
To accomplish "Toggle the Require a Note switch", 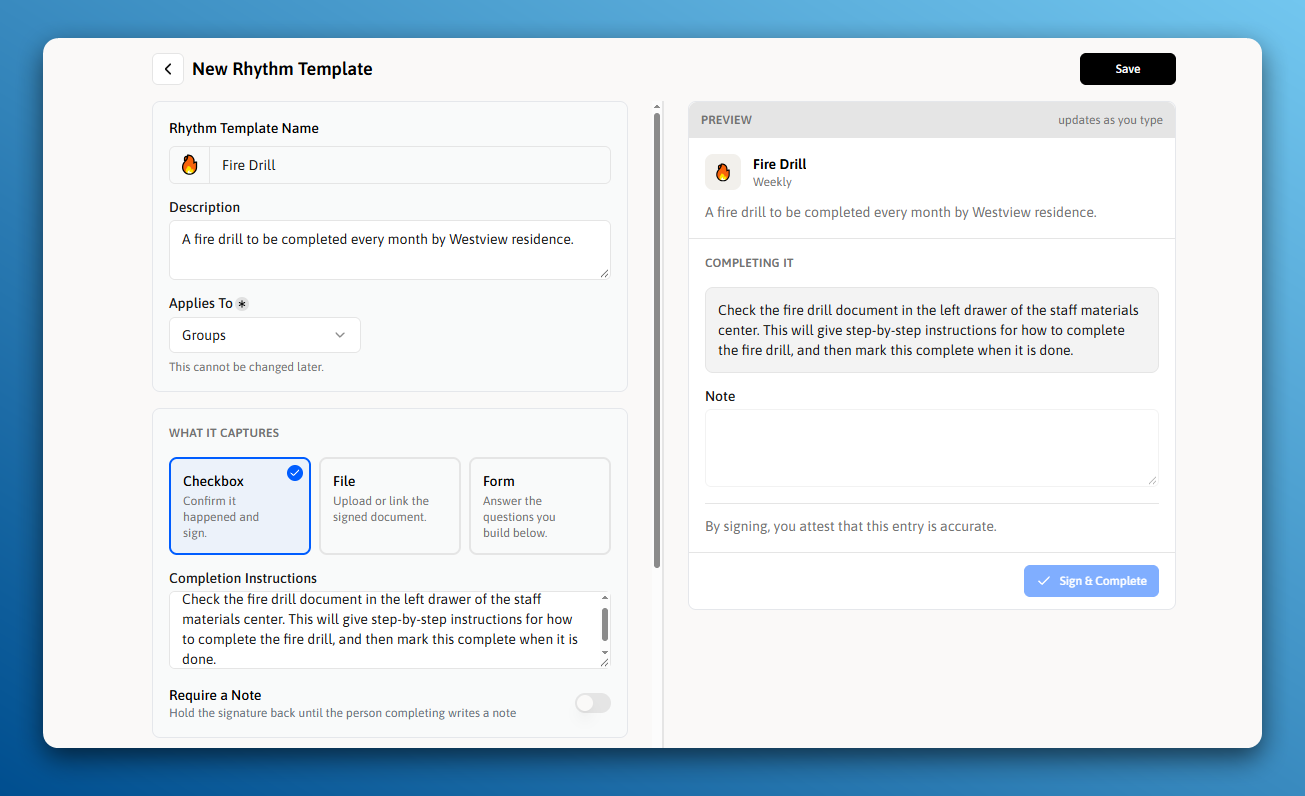I will [592, 703].
